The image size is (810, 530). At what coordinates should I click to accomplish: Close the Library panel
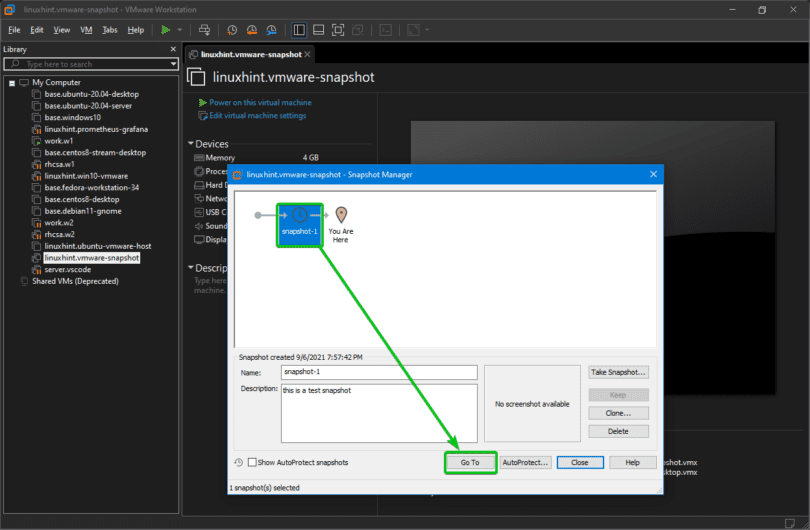click(x=173, y=49)
